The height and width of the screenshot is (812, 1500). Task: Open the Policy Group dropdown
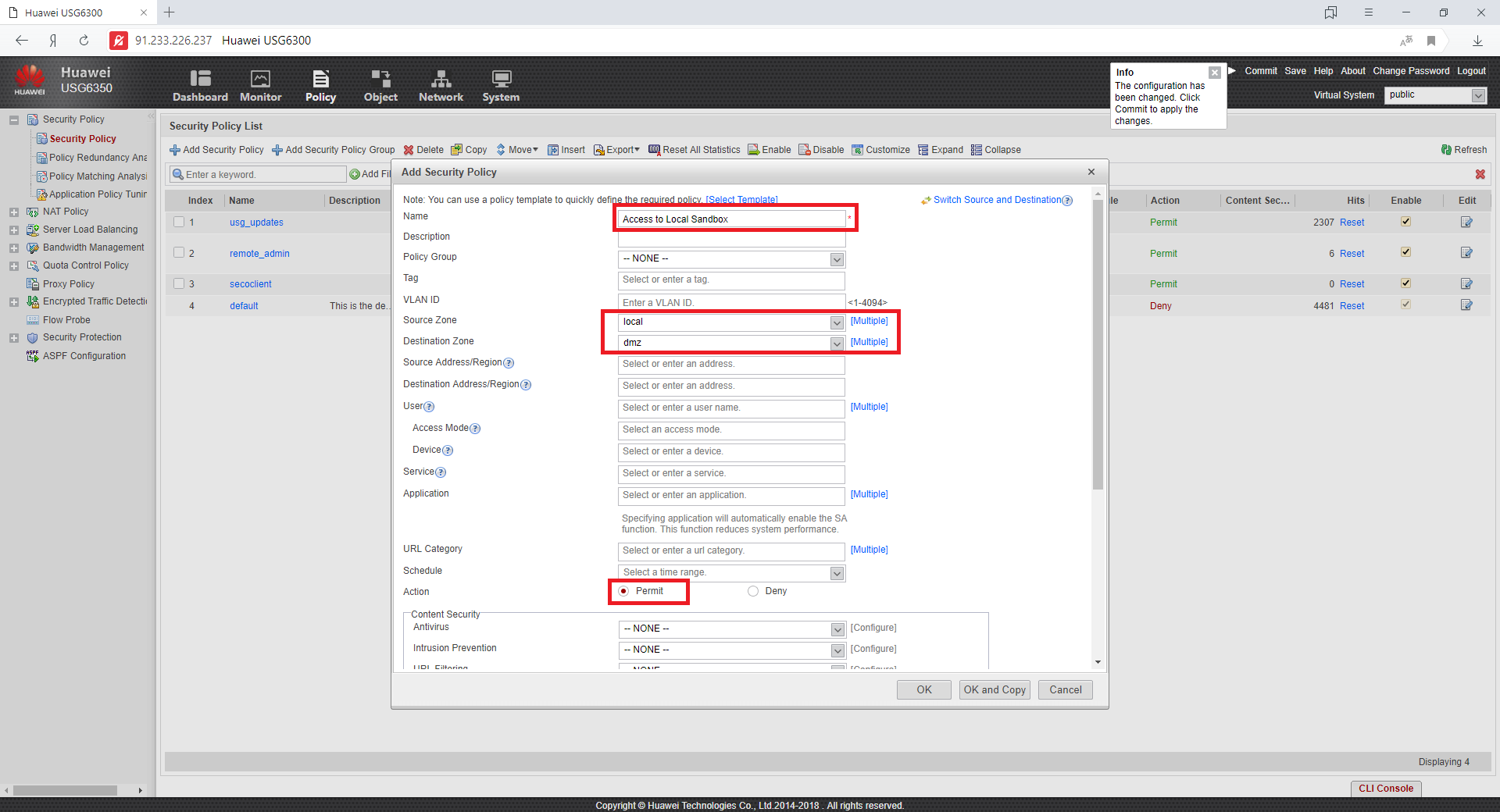[x=837, y=259]
